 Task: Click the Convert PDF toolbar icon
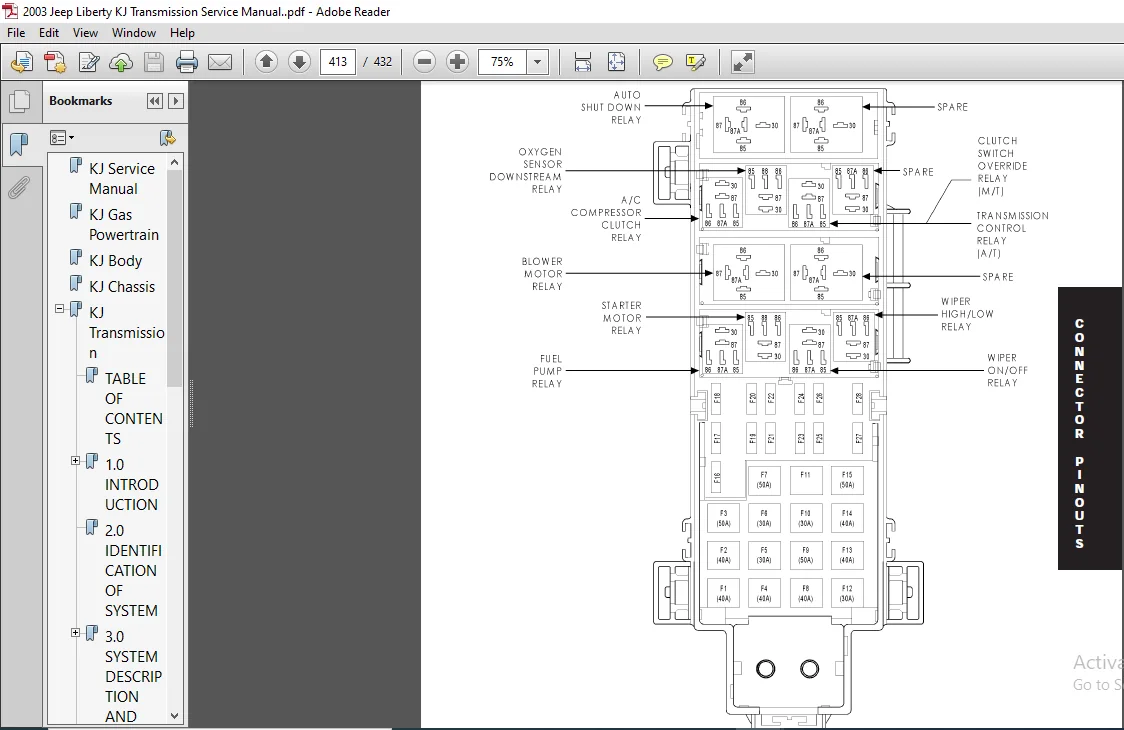coord(55,62)
